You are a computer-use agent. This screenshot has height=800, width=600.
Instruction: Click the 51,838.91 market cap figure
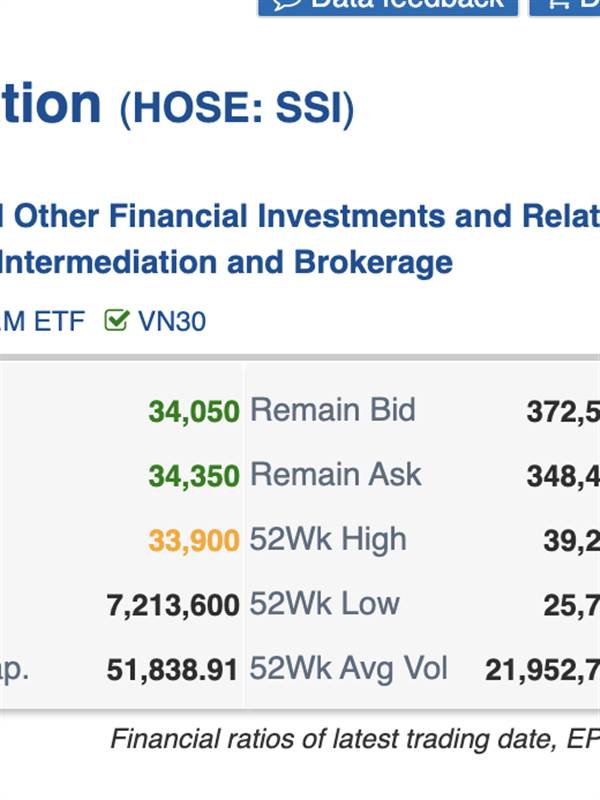172,670
